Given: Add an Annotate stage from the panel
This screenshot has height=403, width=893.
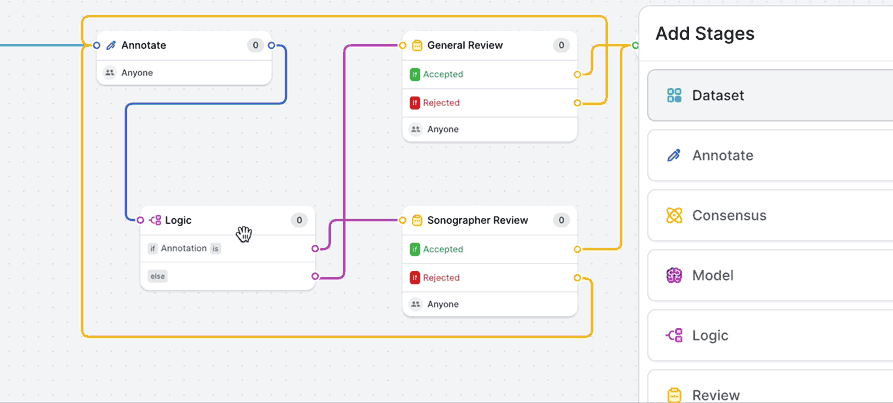Looking at the screenshot, I should pos(770,155).
